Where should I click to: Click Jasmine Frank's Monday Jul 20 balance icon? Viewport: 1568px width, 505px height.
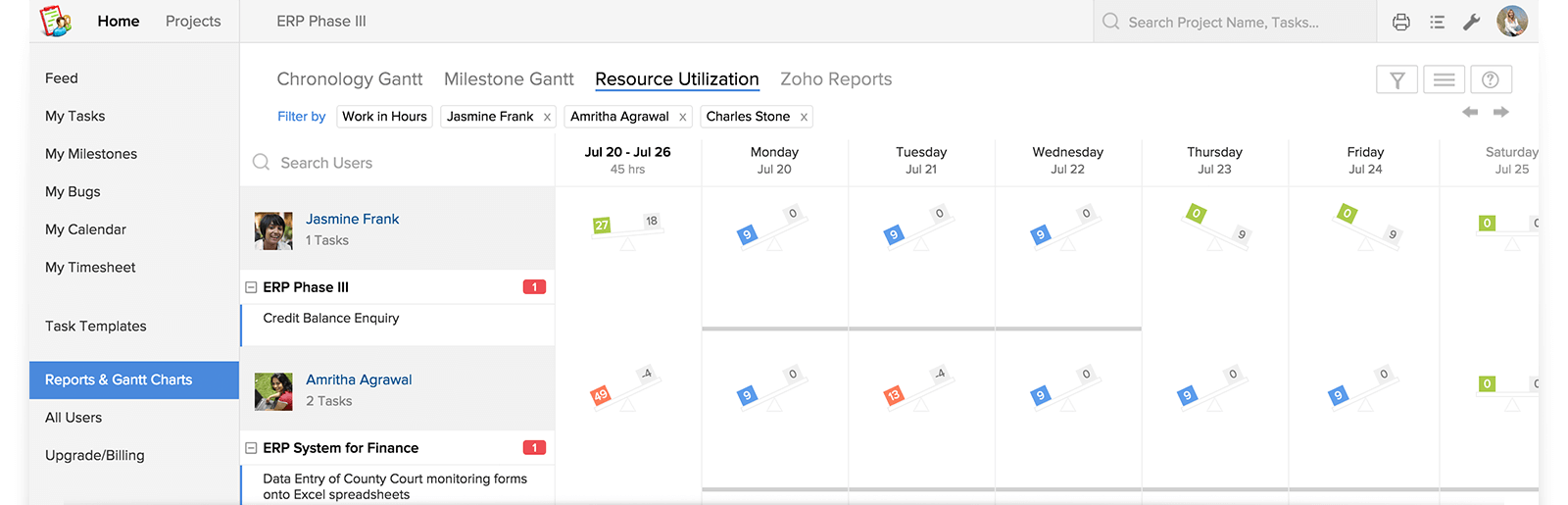771,228
